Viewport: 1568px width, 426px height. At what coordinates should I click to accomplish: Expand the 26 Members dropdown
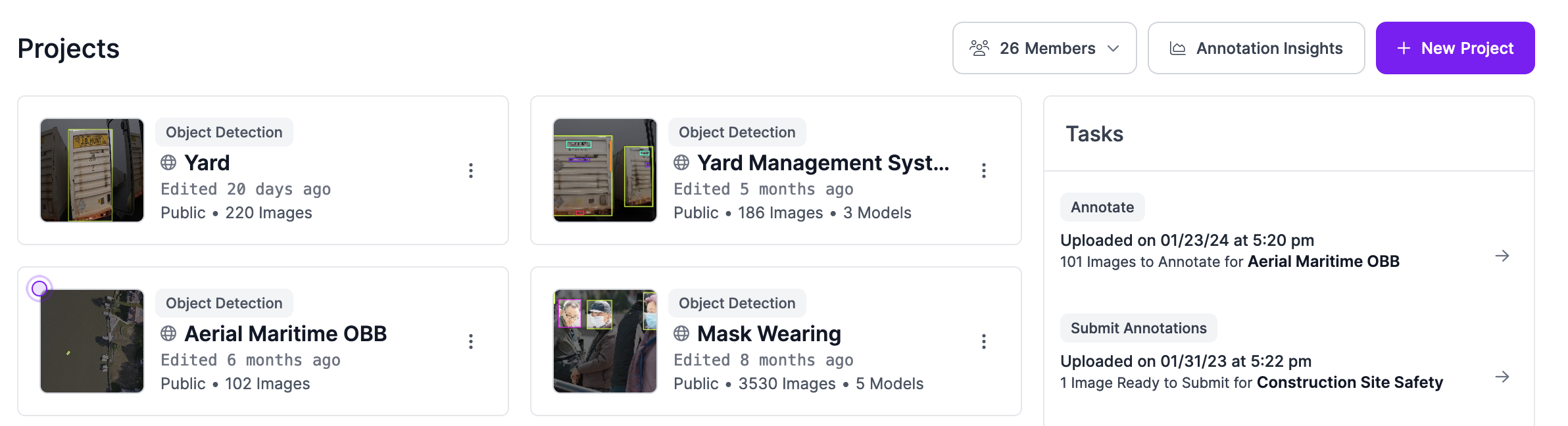[x=1113, y=47]
